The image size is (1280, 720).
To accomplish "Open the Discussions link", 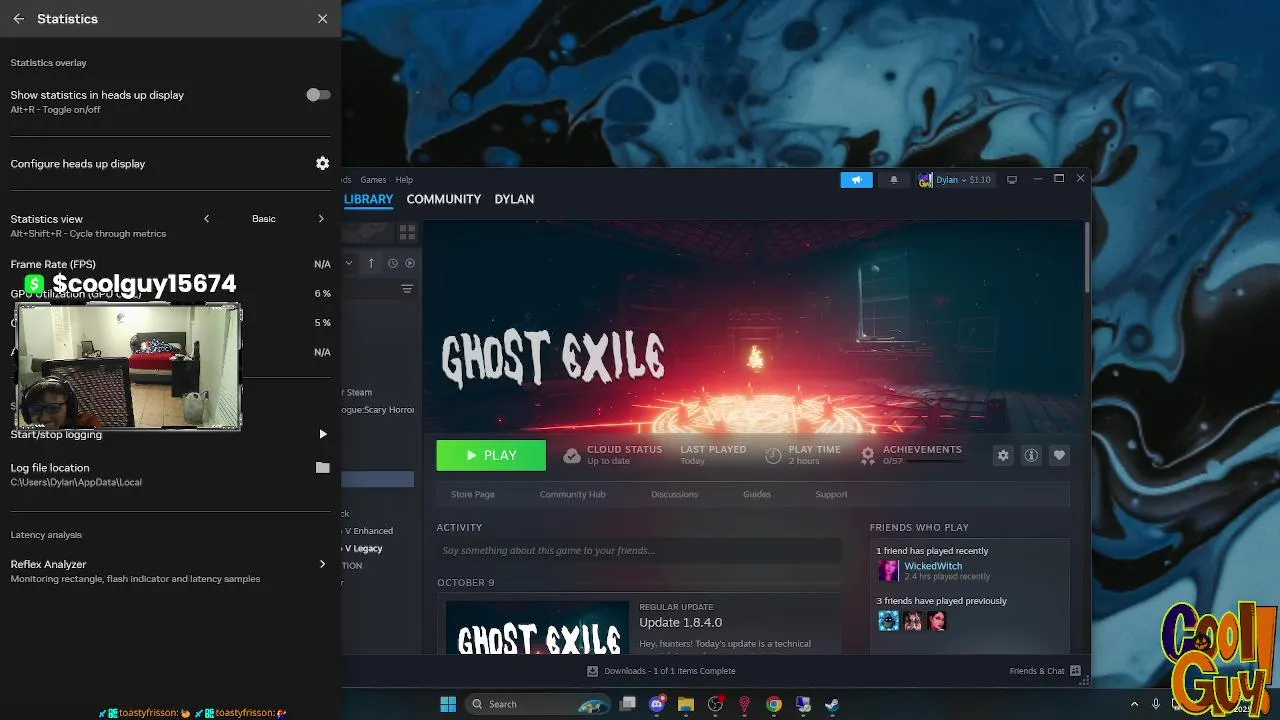I will point(674,494).
